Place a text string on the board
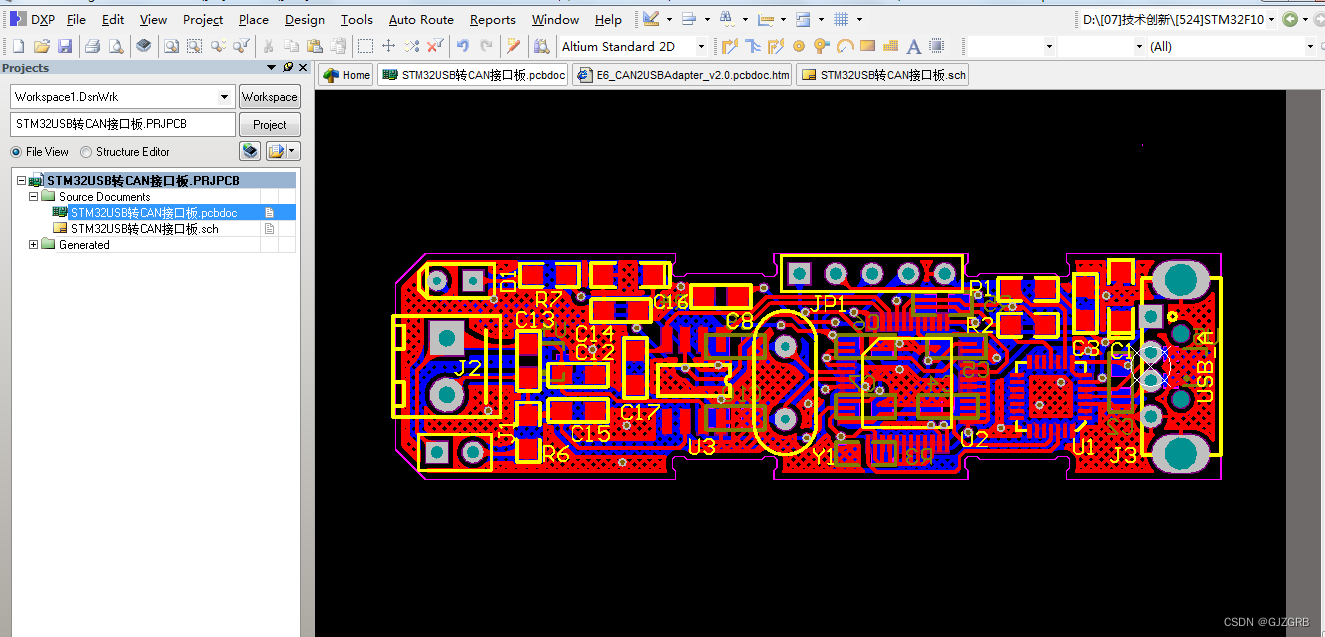This screenshot has height=637, width=1325. pos(913,47)
